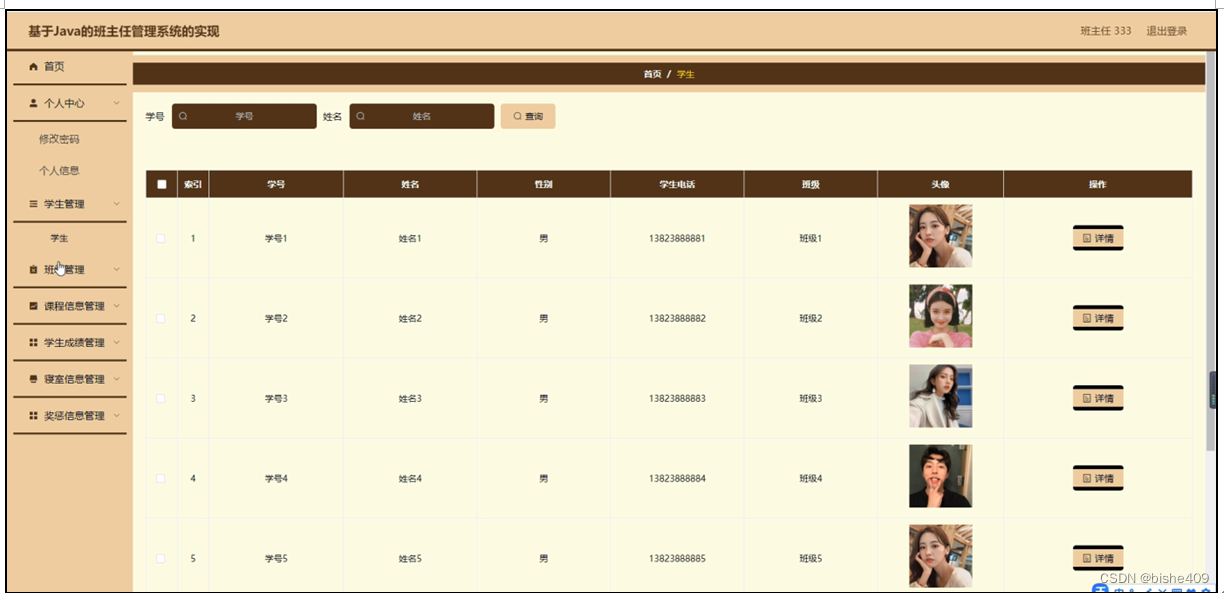This screenshot has height=593, width=1224.
Task: Open 详情 for 学号1
Action: coord(1098,238)
